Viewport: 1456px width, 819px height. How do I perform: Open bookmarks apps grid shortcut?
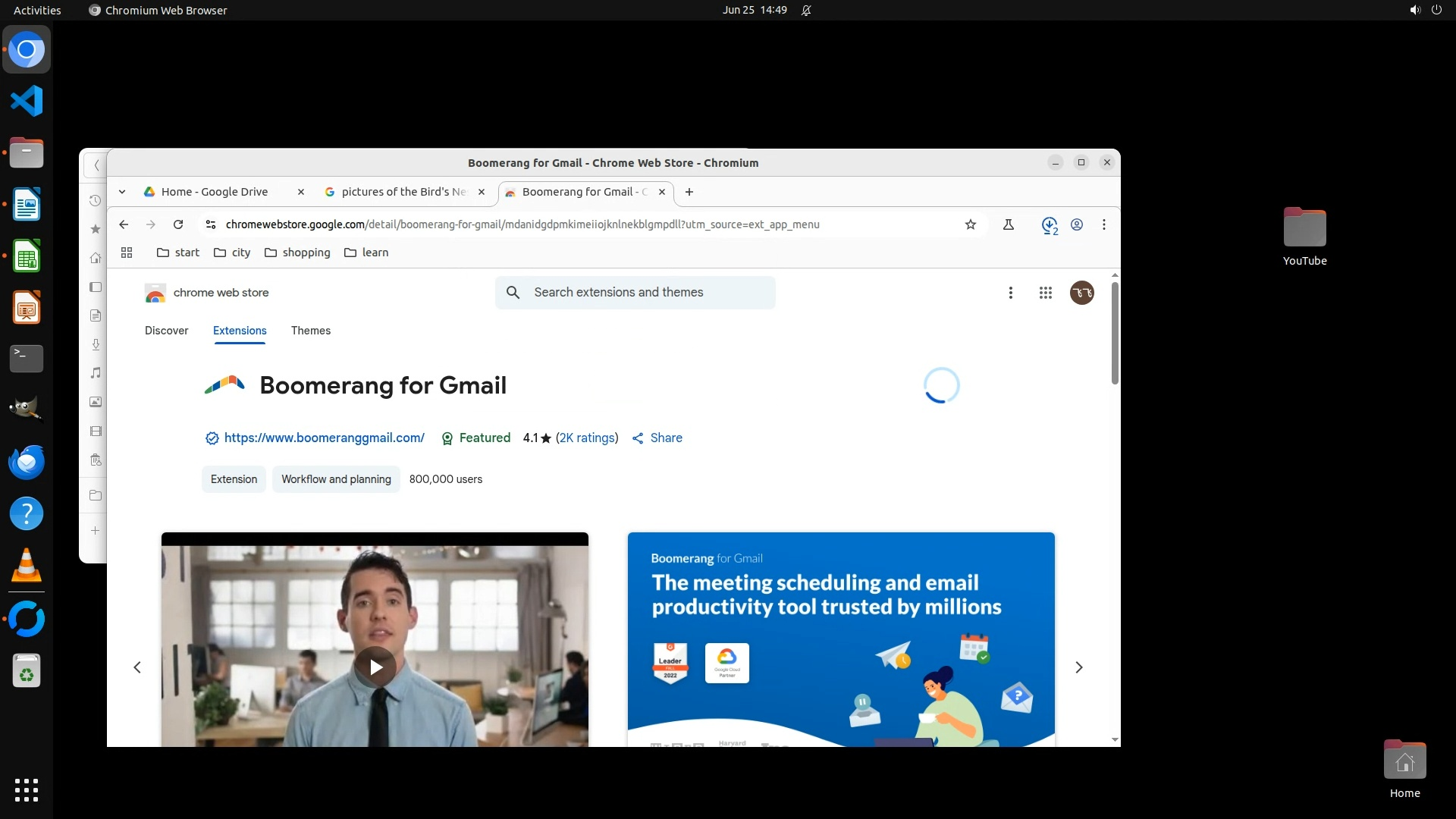coord(127,253)
